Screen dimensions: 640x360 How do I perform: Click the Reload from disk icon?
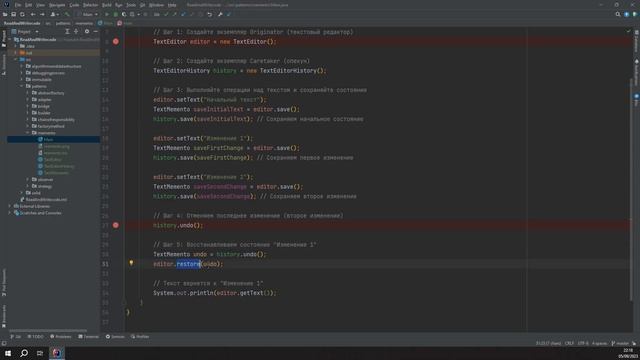click(22, 14)
